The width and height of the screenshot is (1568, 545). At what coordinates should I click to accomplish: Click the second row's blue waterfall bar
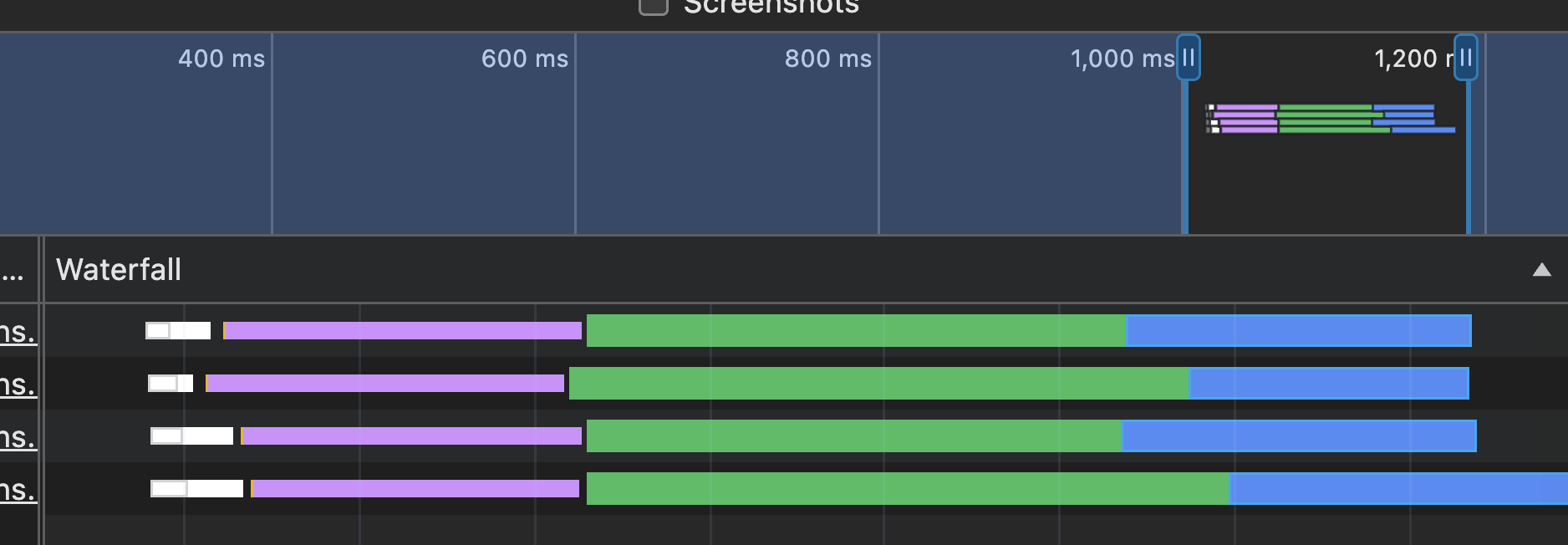[1329, 384]
